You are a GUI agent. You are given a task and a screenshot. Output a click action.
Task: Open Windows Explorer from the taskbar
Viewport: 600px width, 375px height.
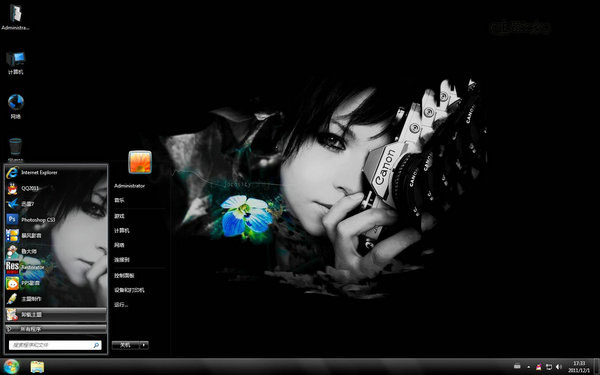[x=37, y=367]
